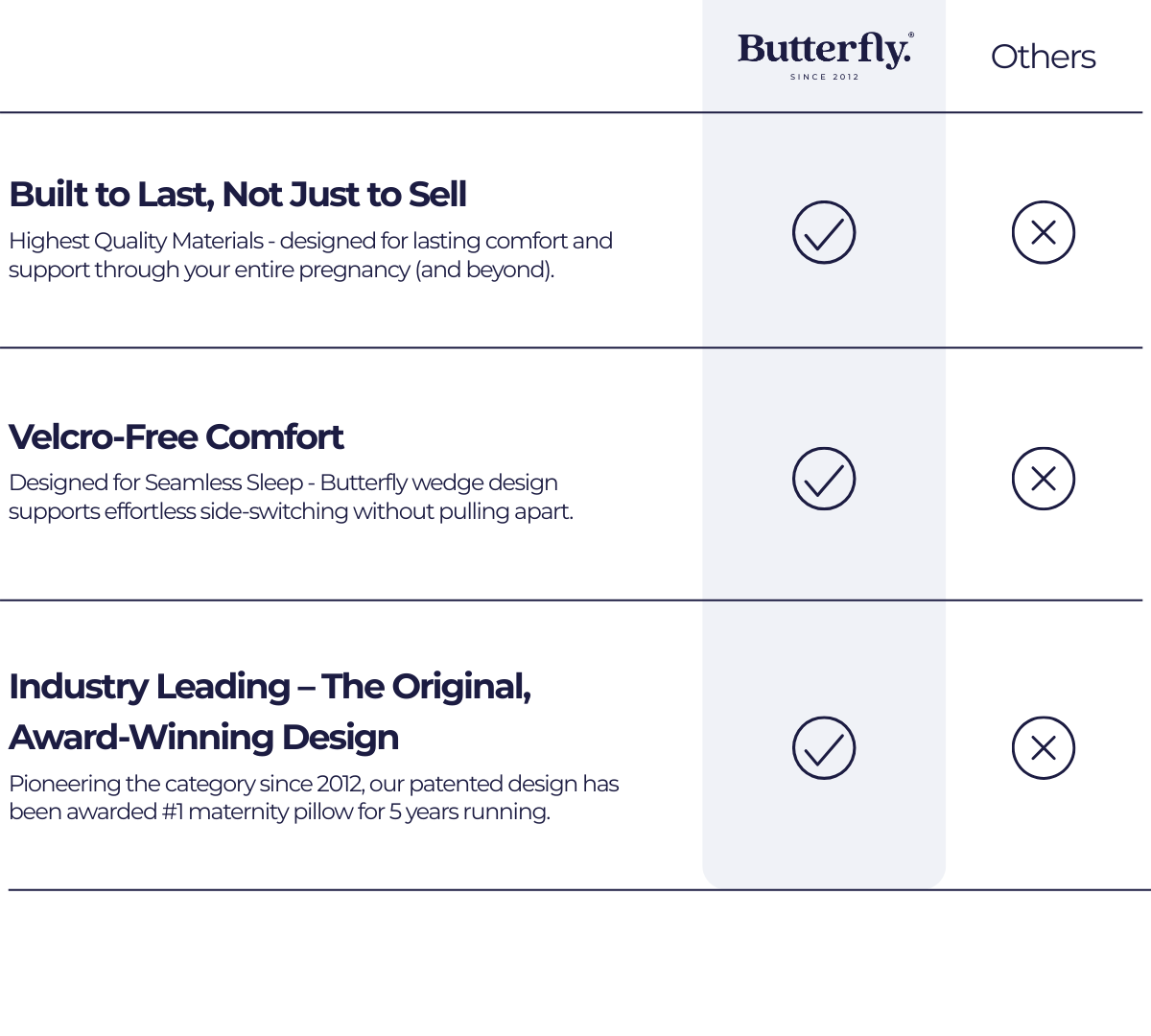Click the registered trademark symbol by Butterfly
Image resolution: width=1151 pixels, height=1036 pixels.
[x=910, y=35]
